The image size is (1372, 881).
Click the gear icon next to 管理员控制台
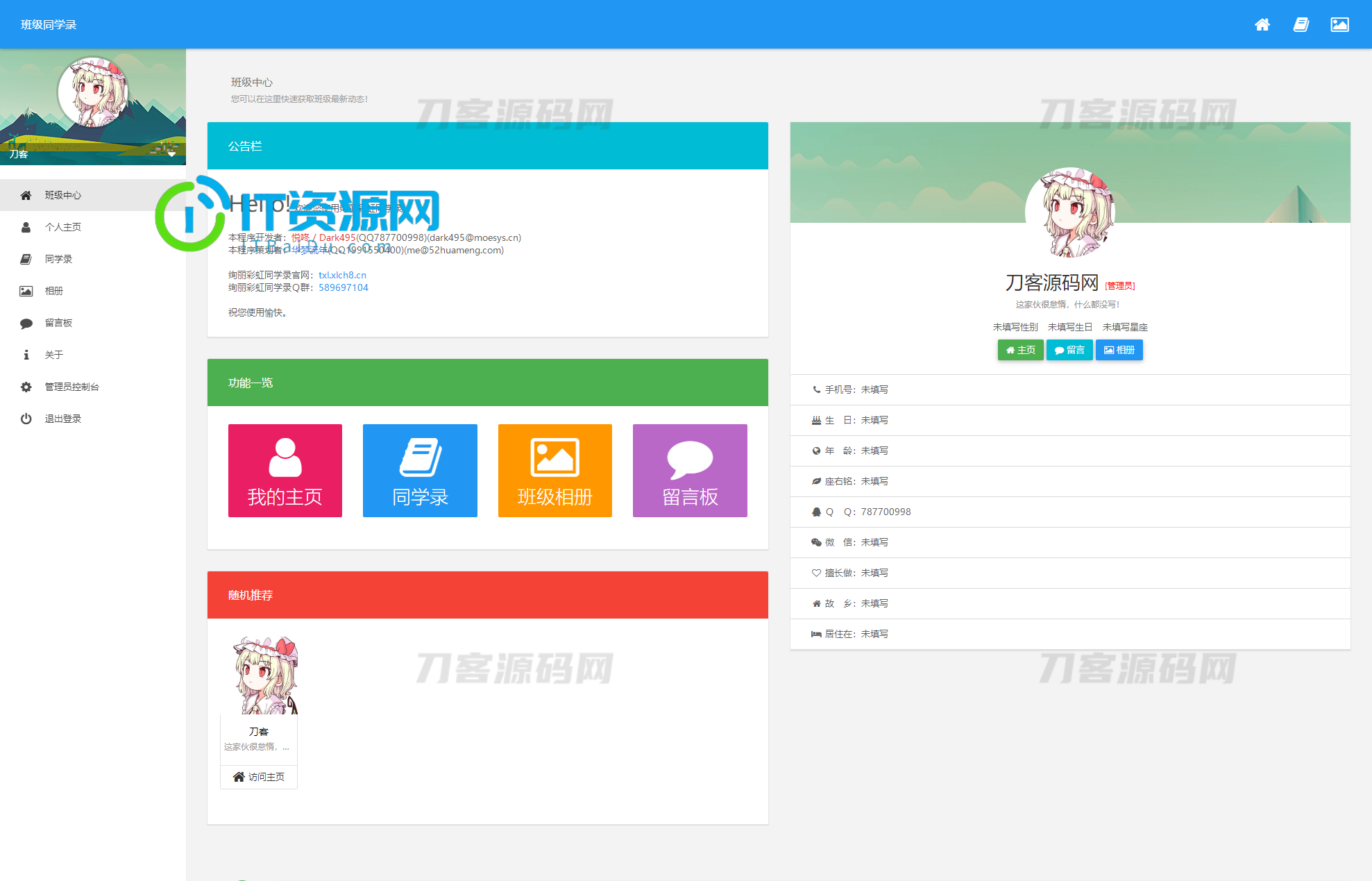point(26,387)
